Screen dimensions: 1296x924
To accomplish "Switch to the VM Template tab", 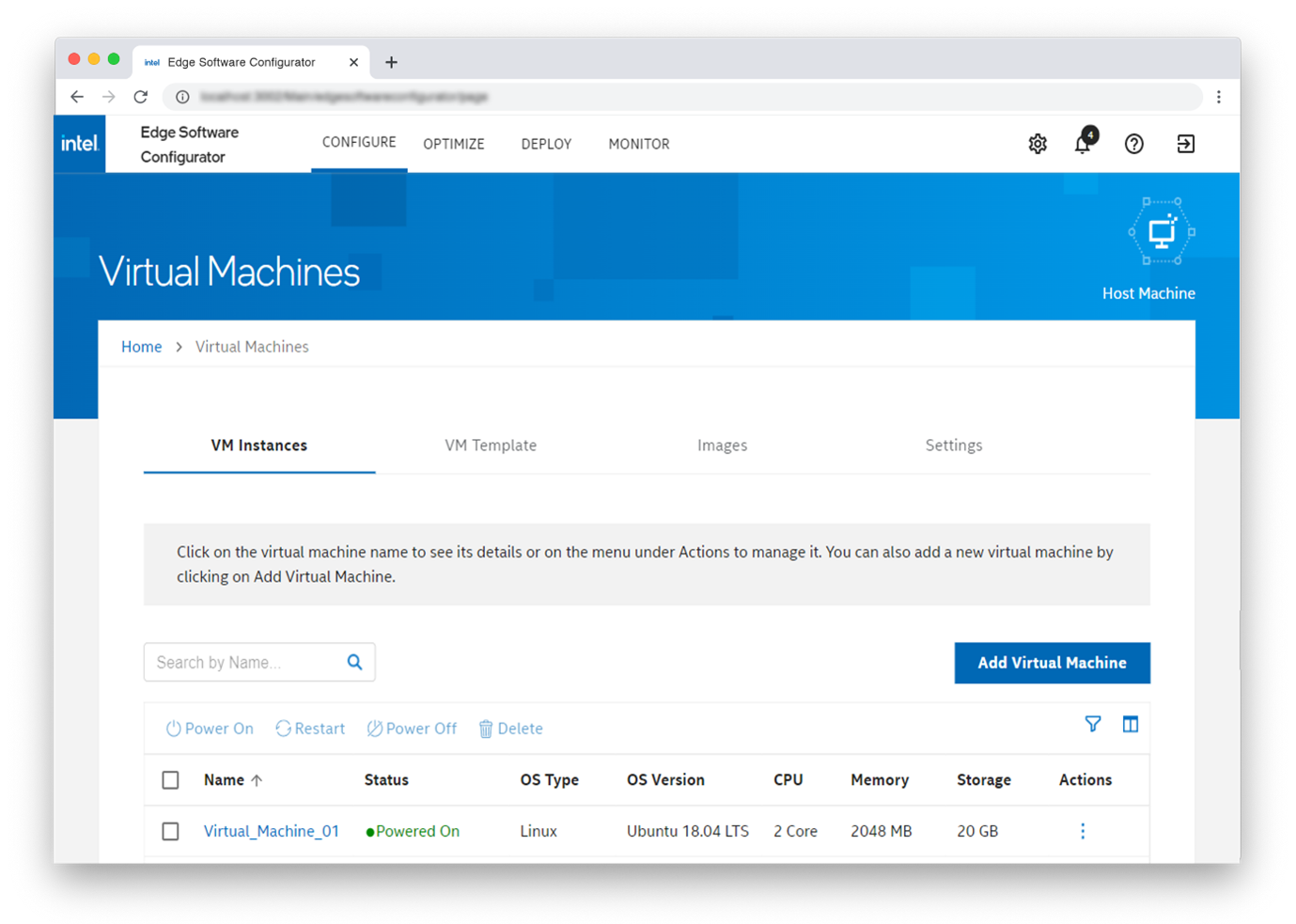I will 491,446.
